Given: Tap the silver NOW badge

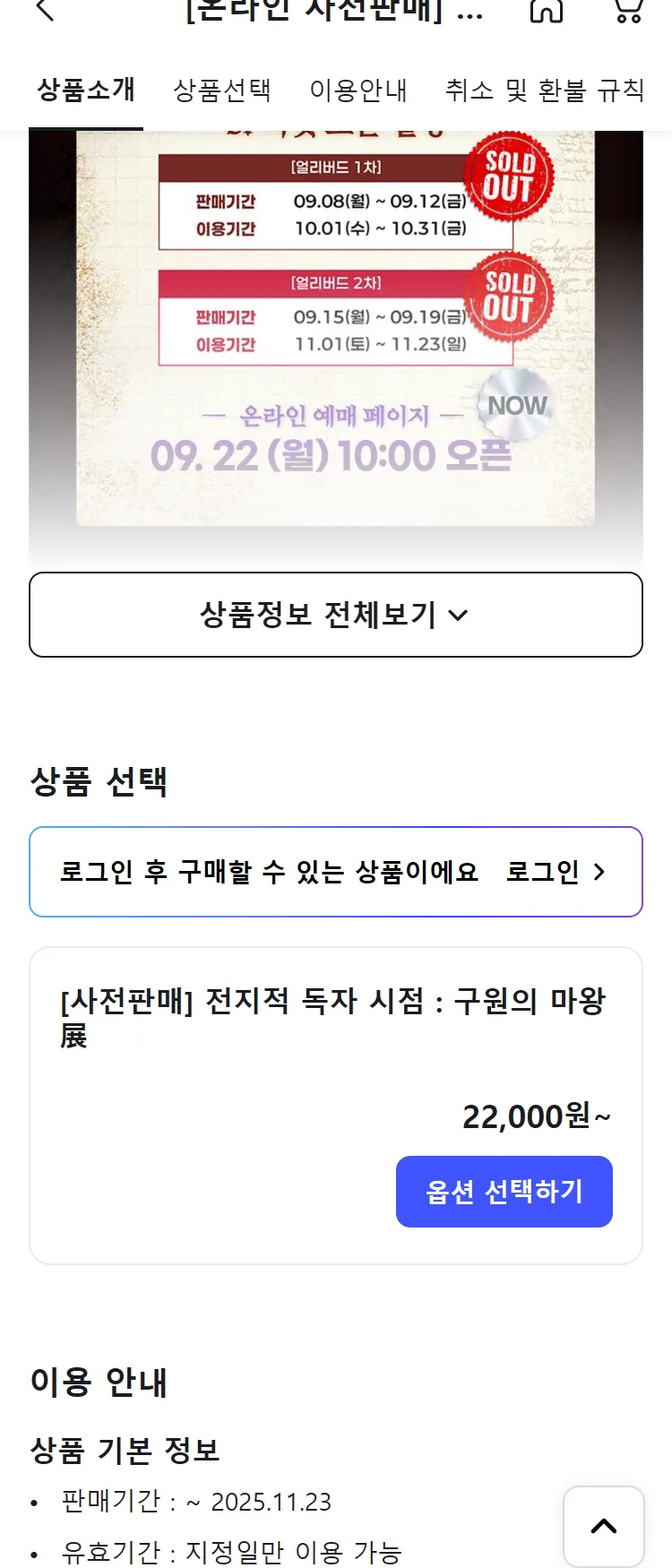Looking at the screenshot, I should (515, 406).
